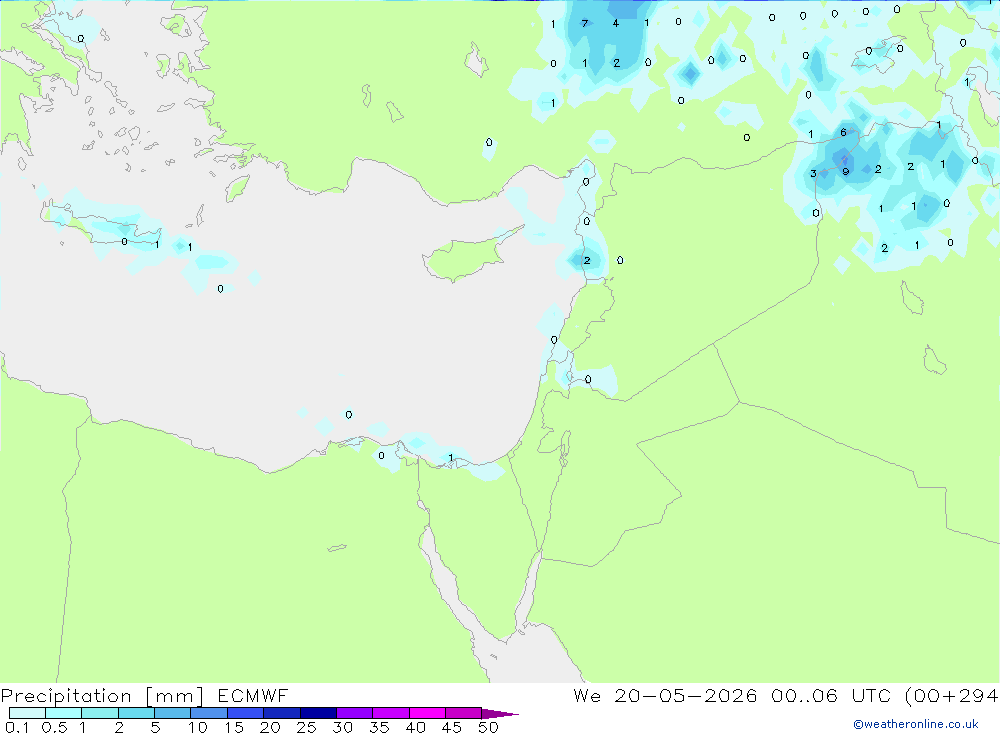Choose the 20–25 mm dark blue swatch

[x=282, y=713]
